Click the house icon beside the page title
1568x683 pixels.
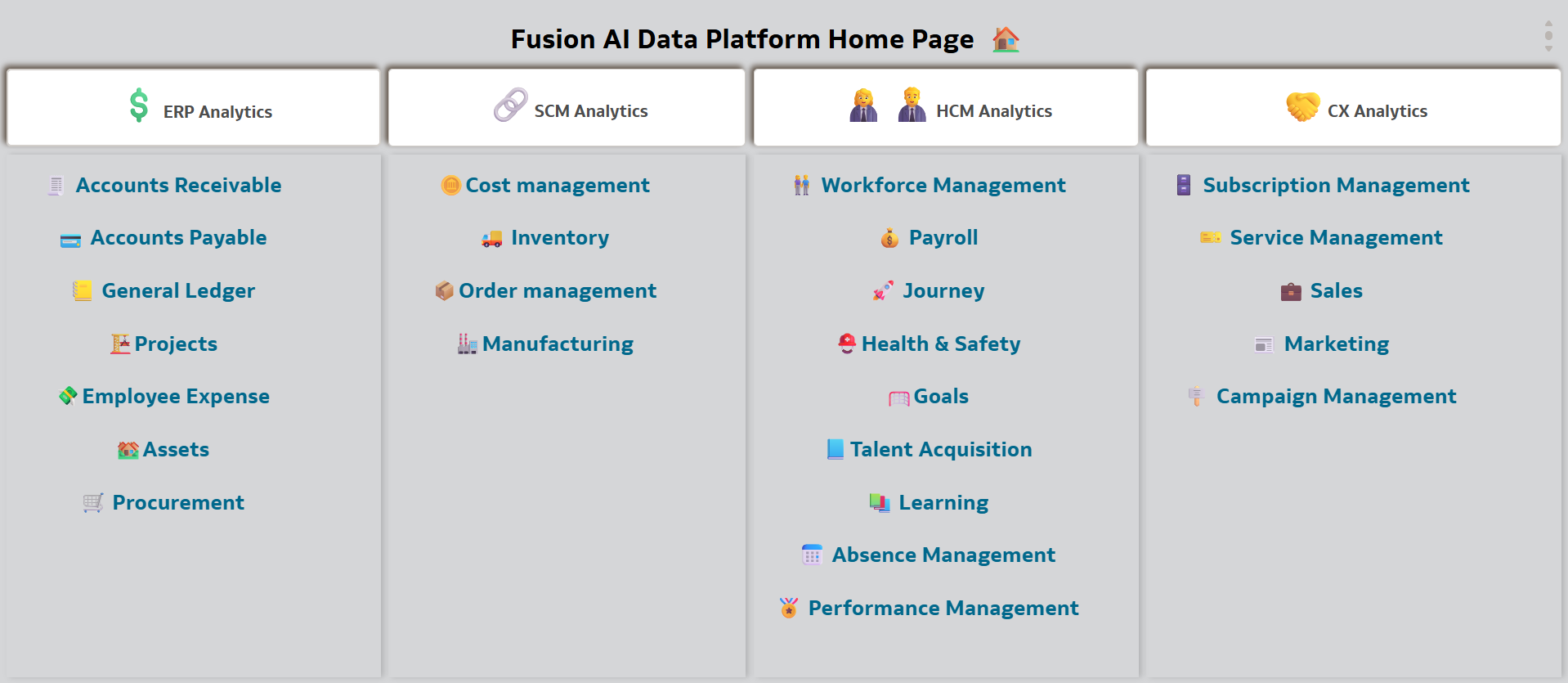click(1006, 39)
